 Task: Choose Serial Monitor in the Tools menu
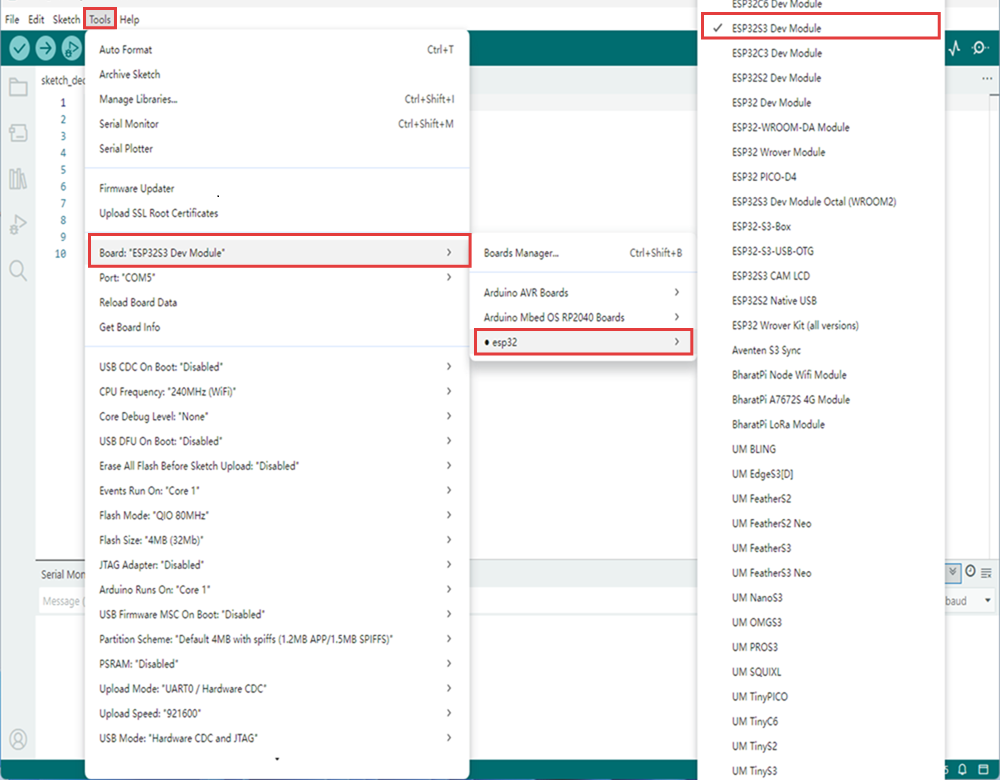[x=277, y=124]
